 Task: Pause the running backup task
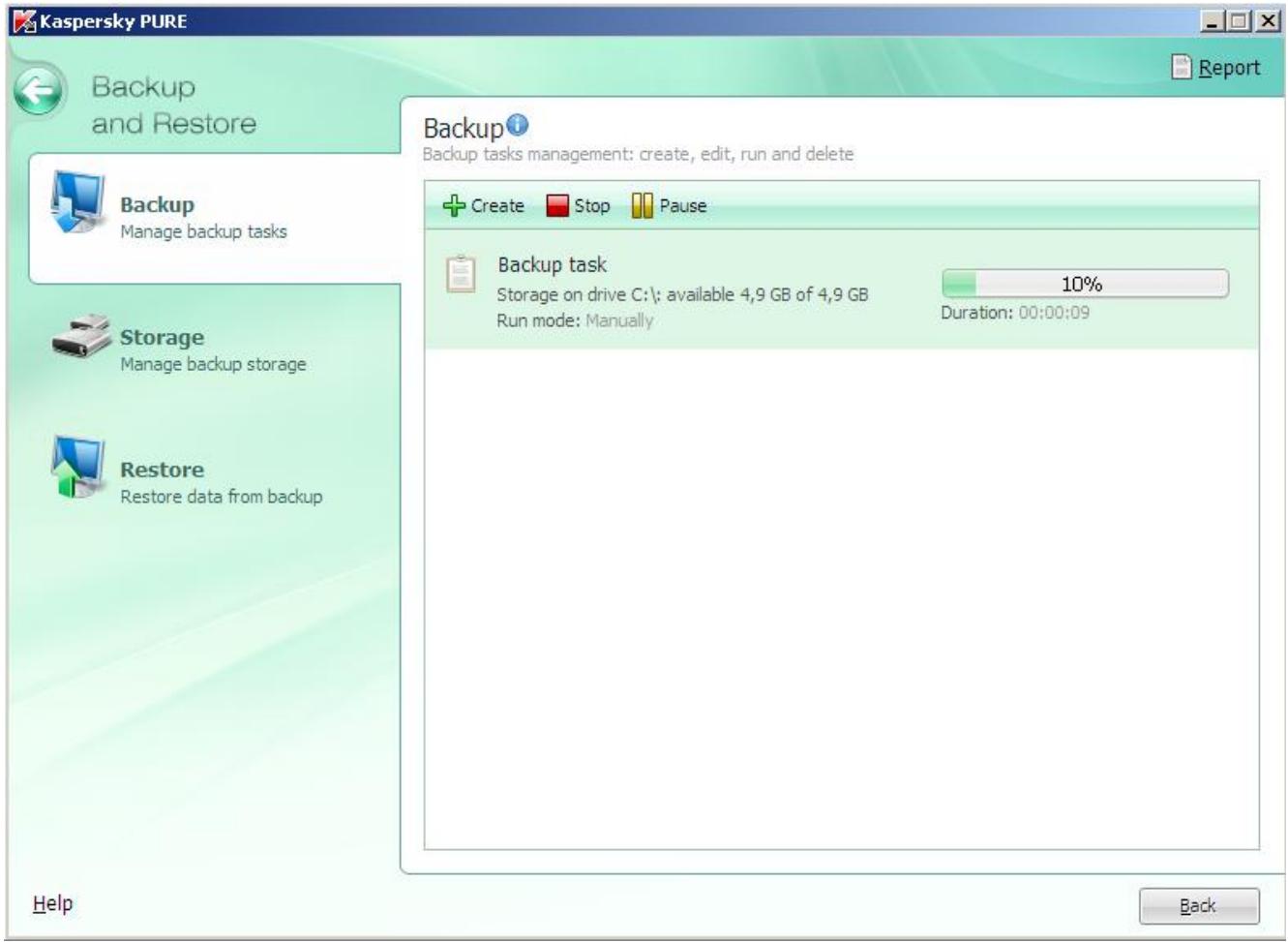(x=670, y=205)
